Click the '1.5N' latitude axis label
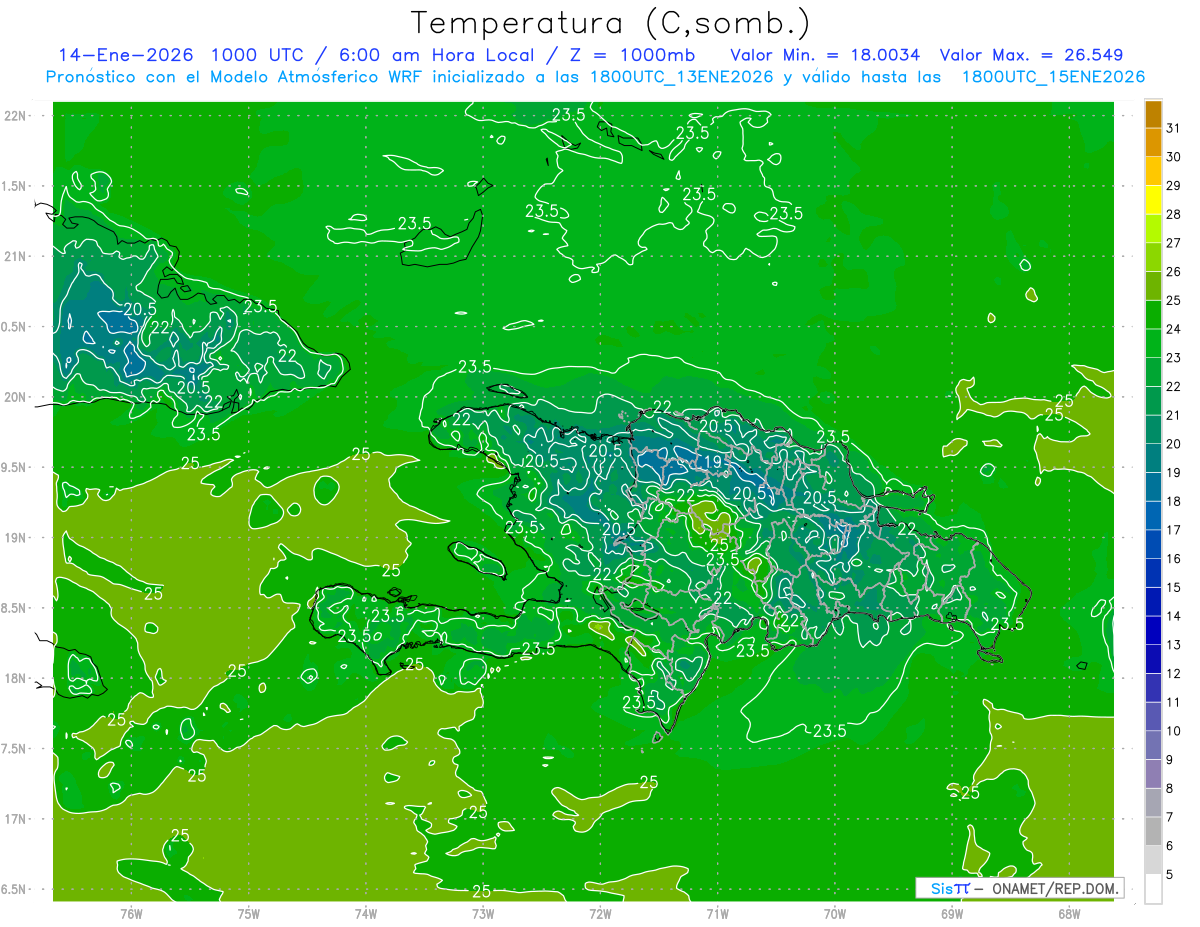Viewport: 1200px width, 927px height. [15, 186]
